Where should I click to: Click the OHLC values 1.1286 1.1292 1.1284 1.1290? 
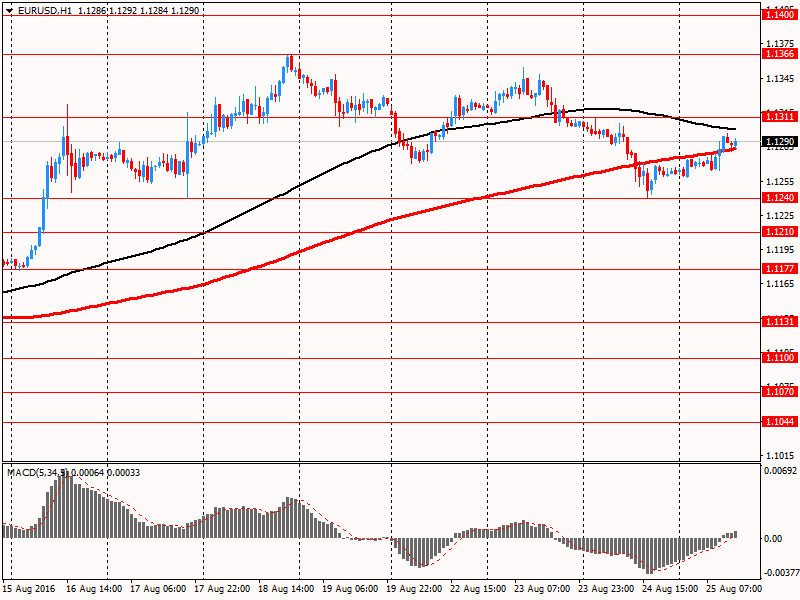tap(138, 10)
